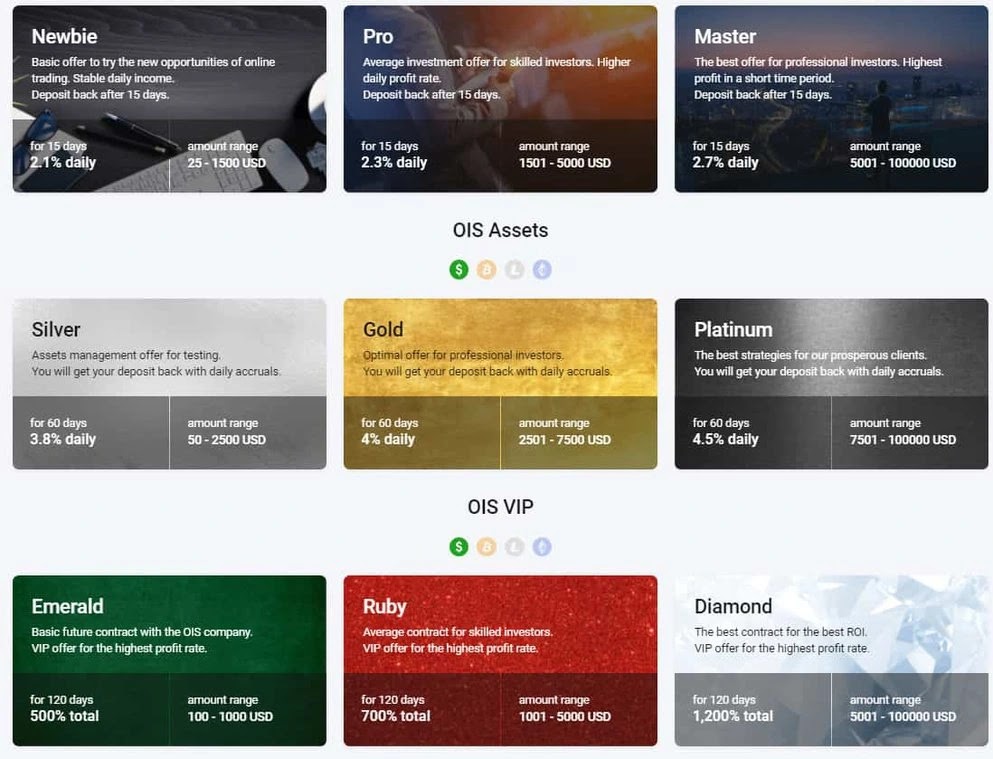Pick the Emerald VIP contract card
993x759 pixels.
tap(170, 660)
